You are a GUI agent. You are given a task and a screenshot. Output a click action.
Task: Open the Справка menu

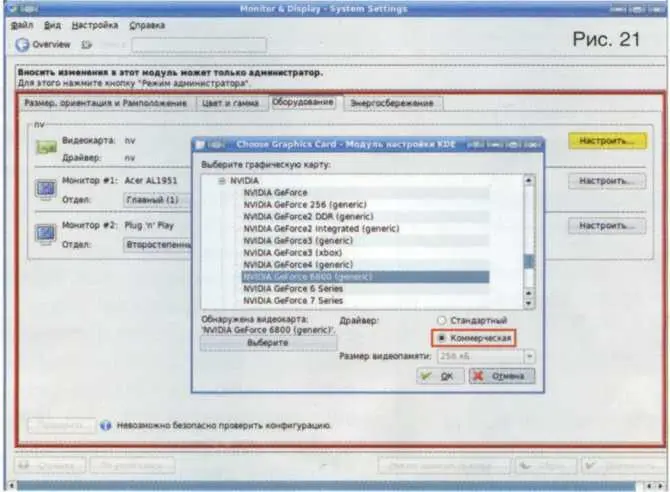pos(147,25)
